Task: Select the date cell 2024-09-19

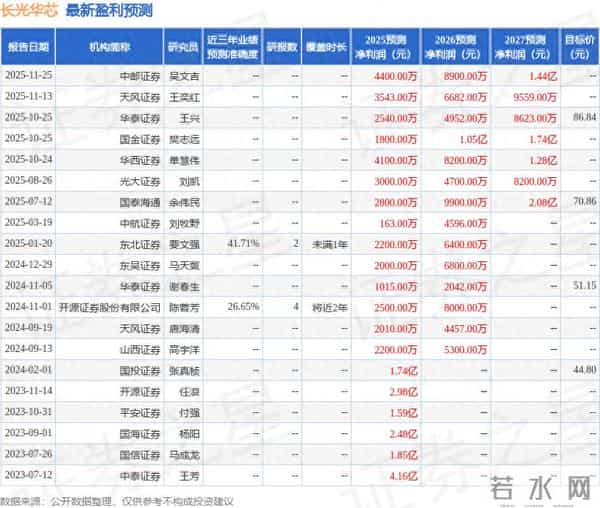Action: 28,328
